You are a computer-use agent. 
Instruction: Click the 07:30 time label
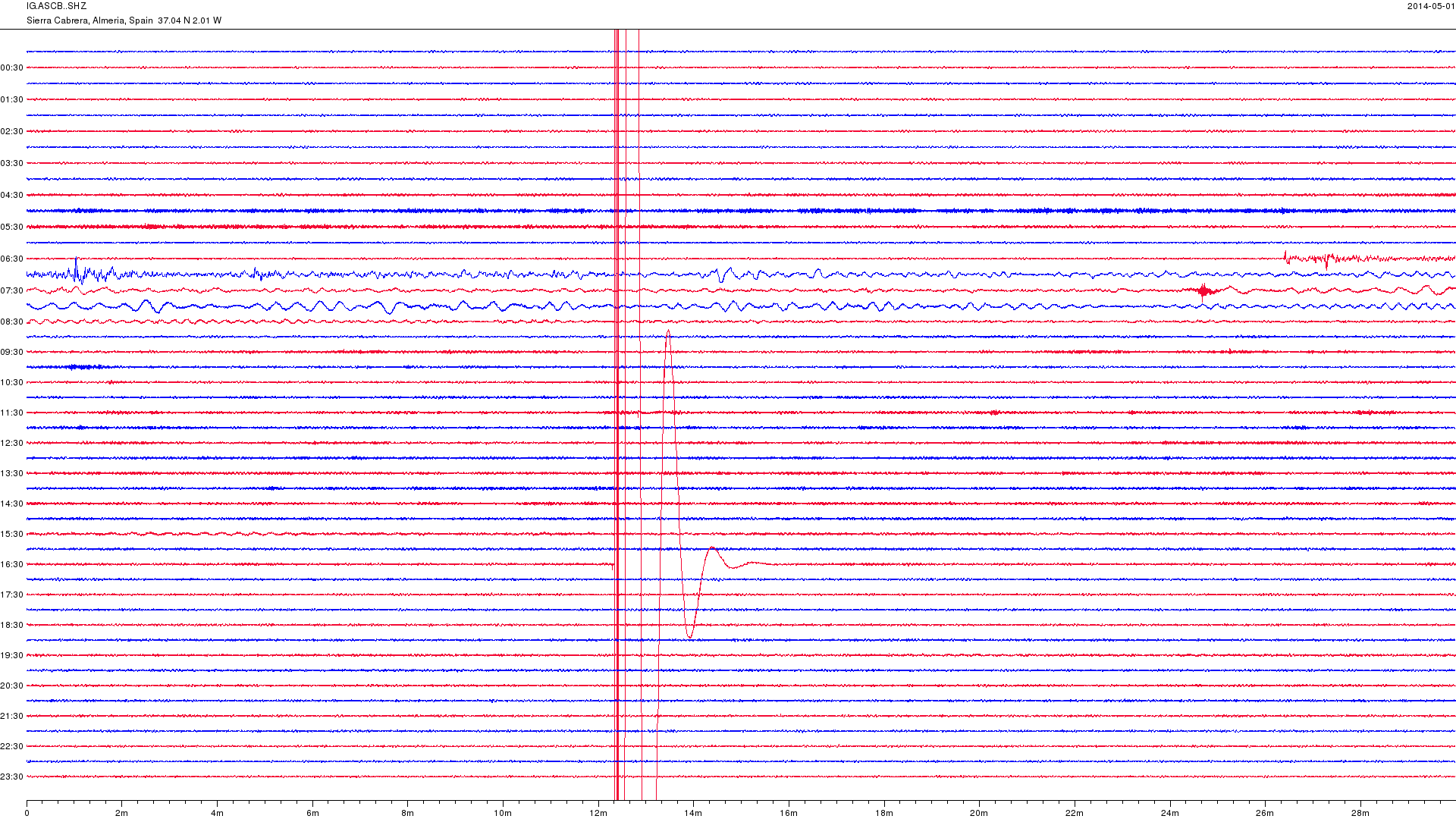coord(12,291)
